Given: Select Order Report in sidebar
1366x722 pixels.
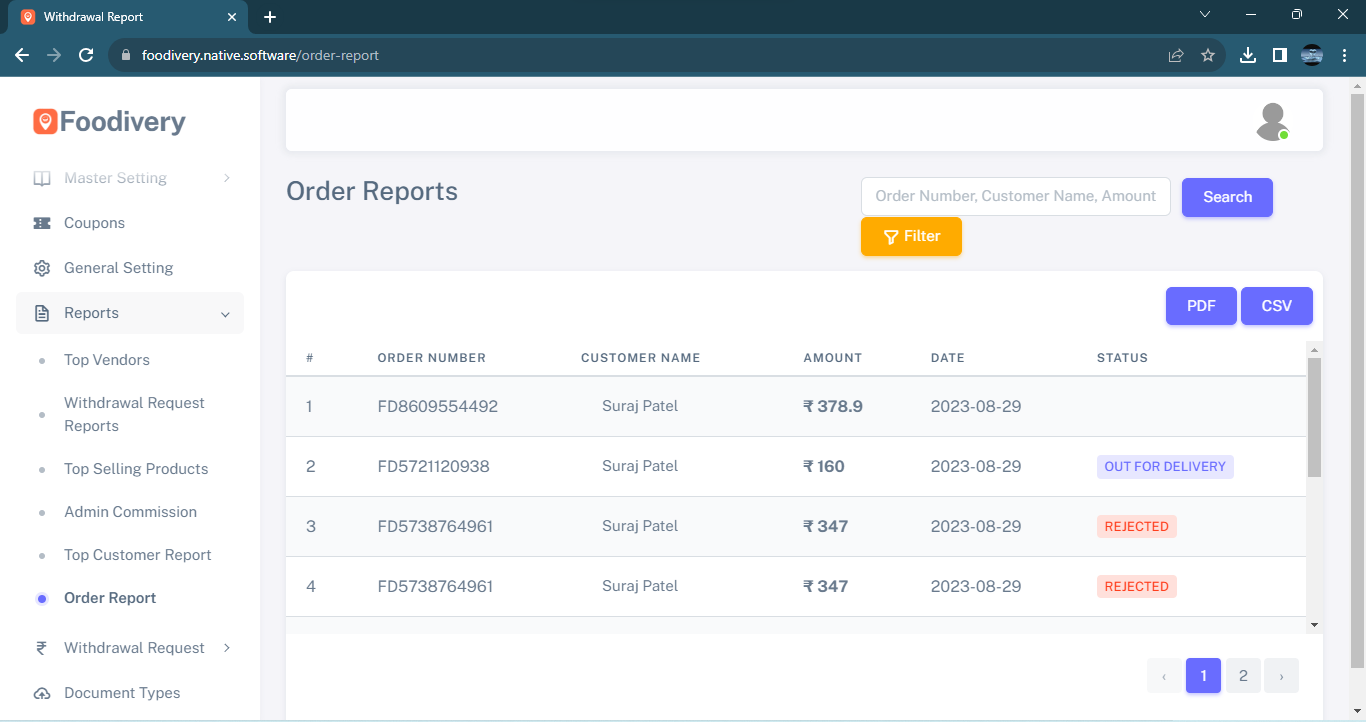Looking at the screenshot, I should (110, 598).
